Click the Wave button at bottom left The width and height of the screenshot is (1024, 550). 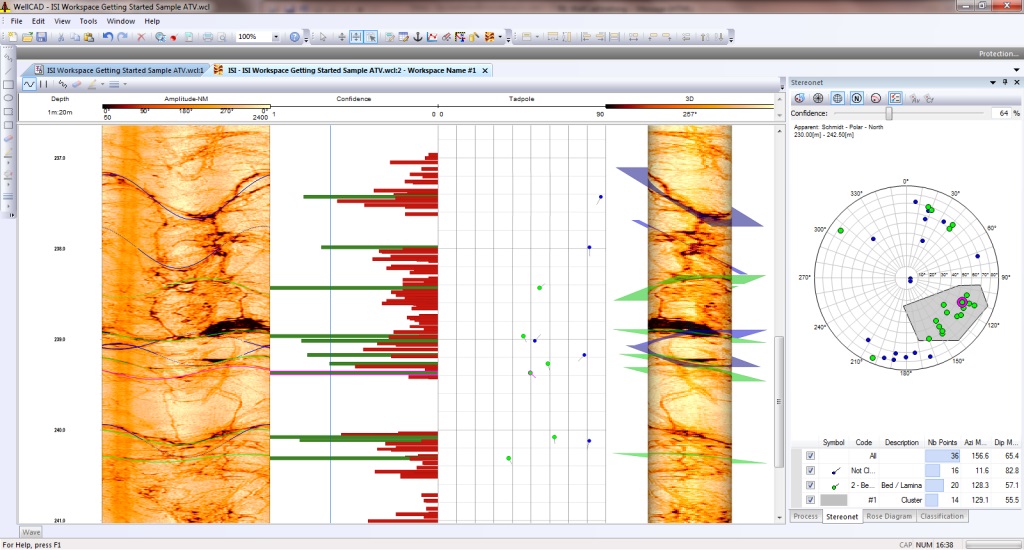click(31, 532)
